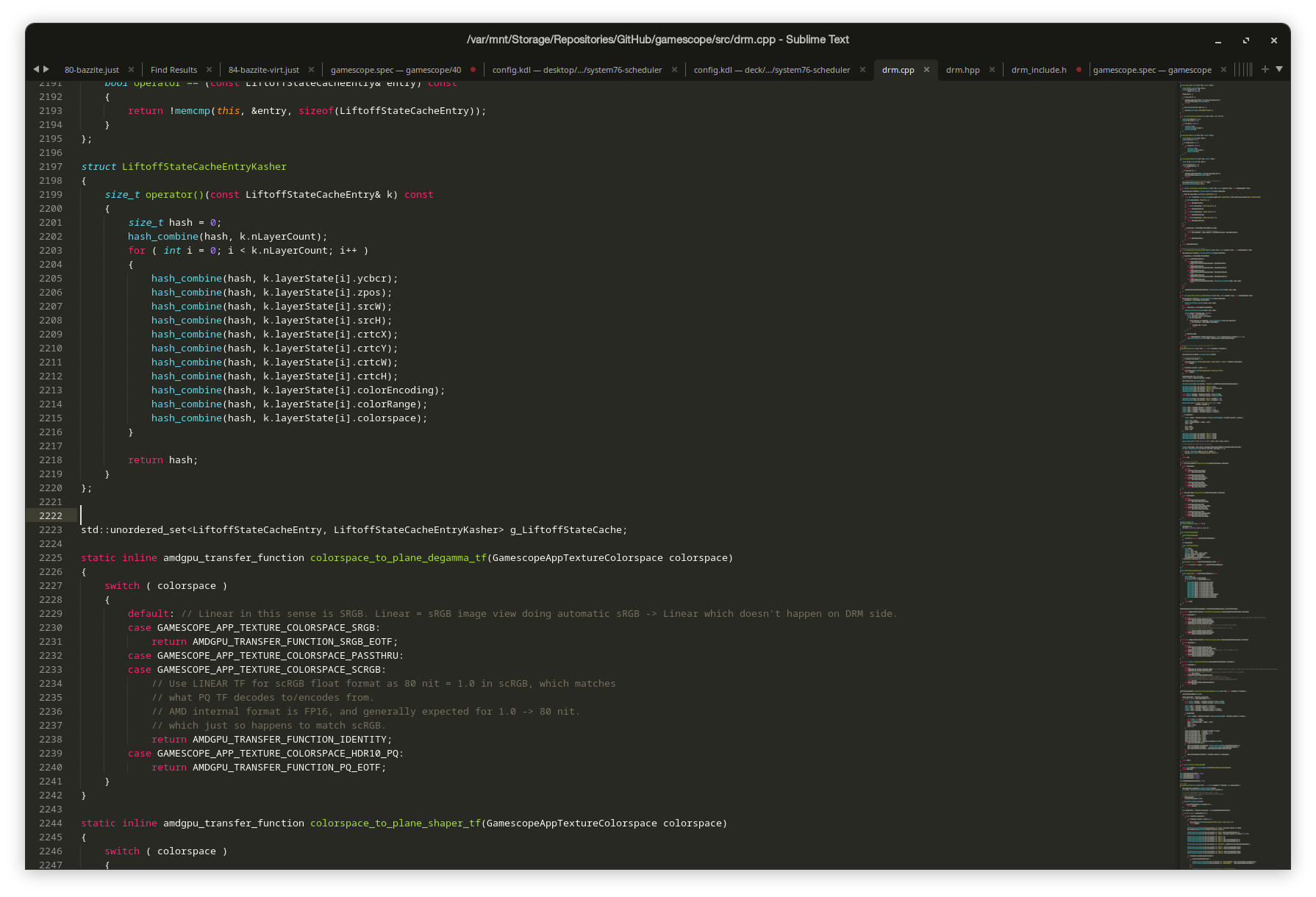Click g_LiftoffStateCache variable on line 2223
Viewport: 1316px width, 897px height.
(x=566, y=530)
